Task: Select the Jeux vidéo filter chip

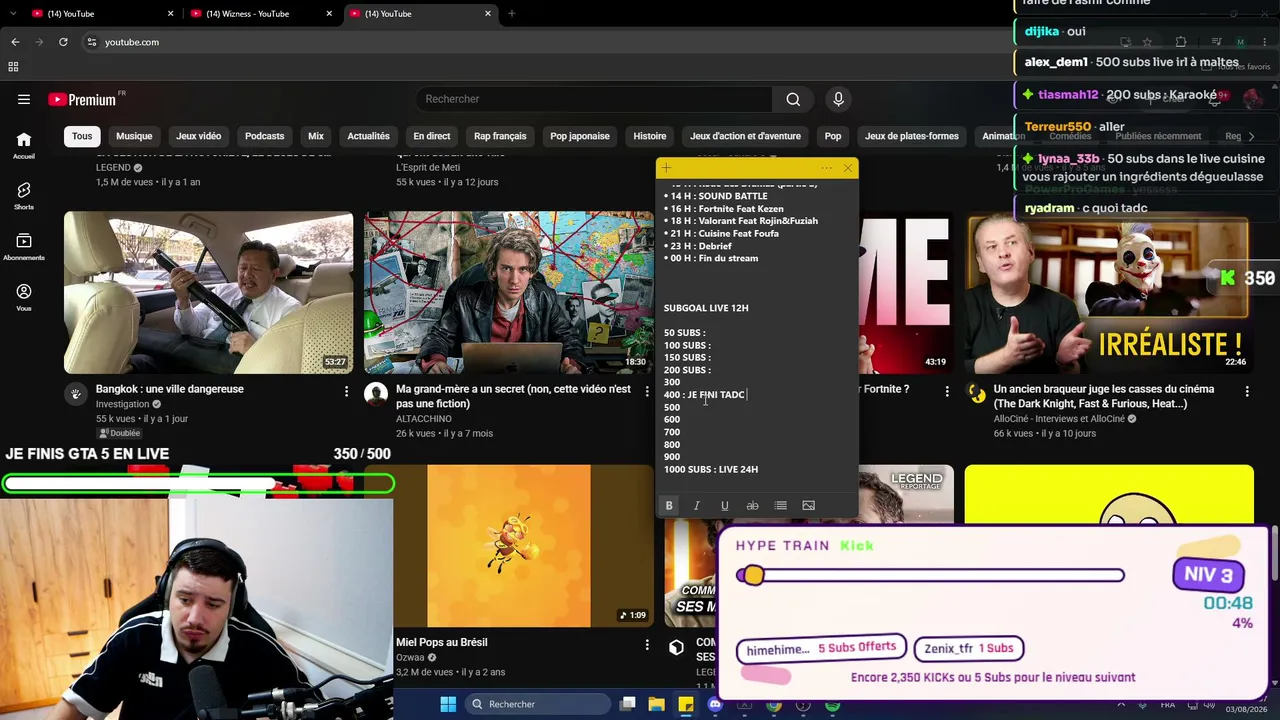Action: click(199, 136)
